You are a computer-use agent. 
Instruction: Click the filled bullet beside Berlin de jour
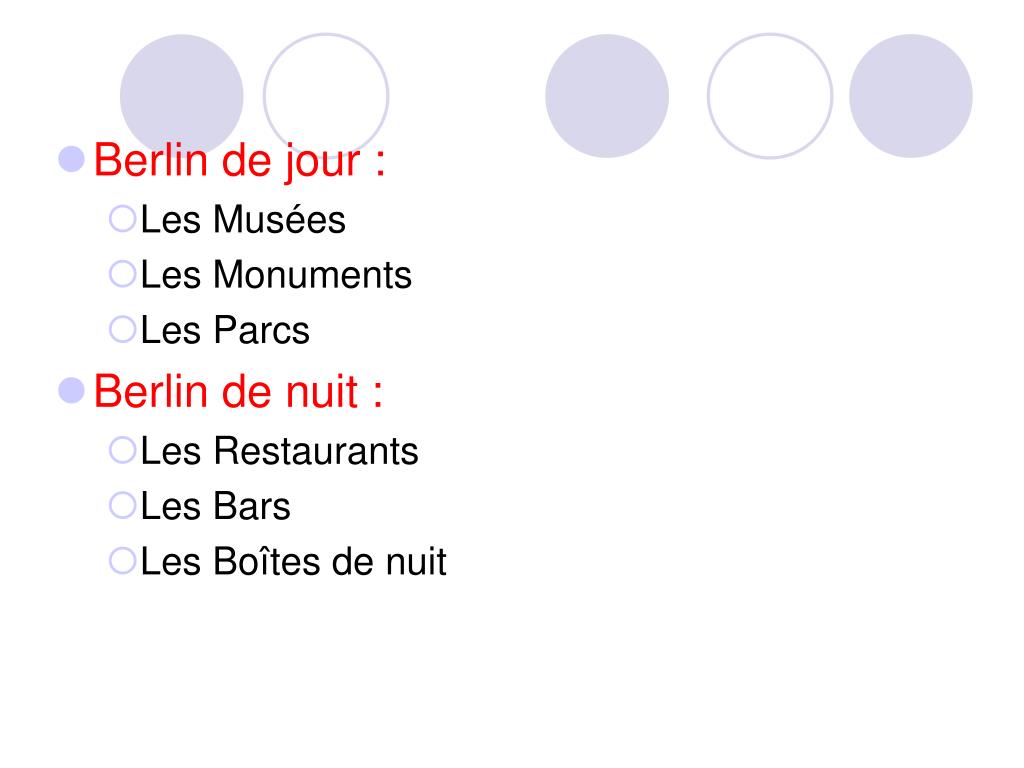(71, 159)
